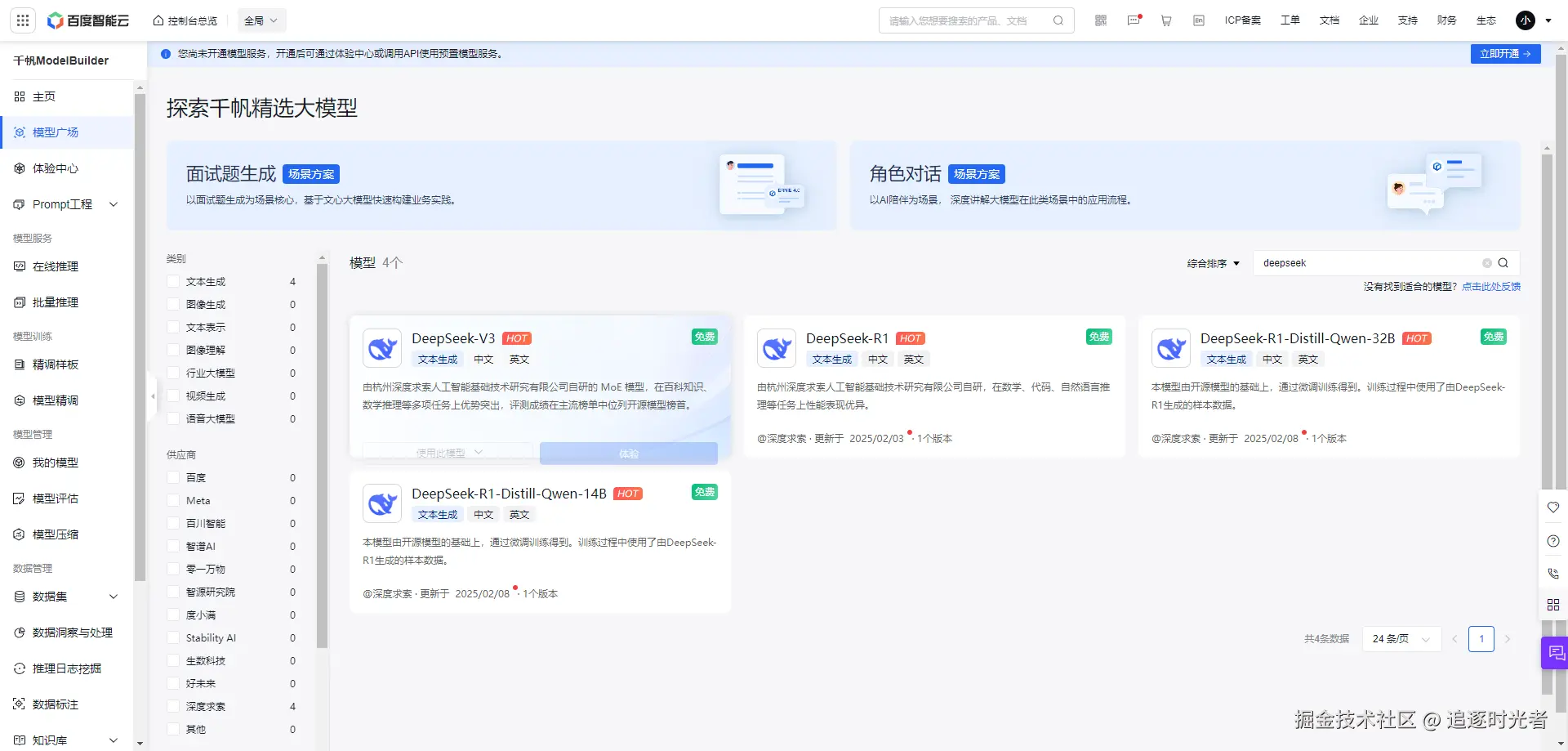
Task: Select 模型广场 in the sidebar
Action: click(x=67, y=132)
